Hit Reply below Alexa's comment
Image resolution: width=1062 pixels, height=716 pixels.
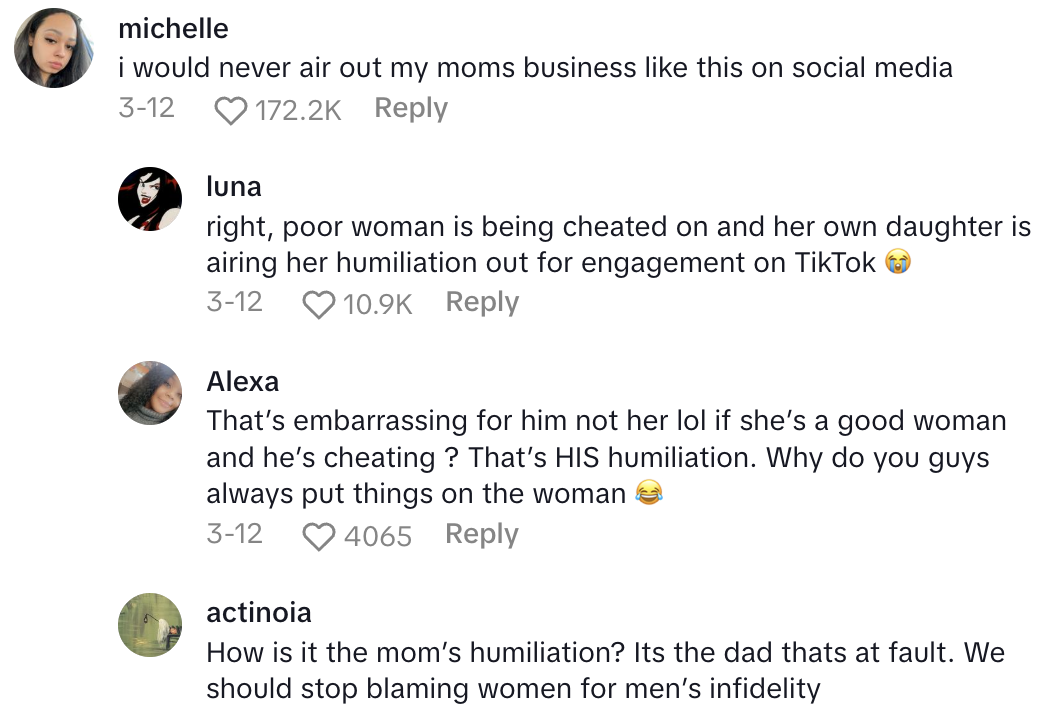coord(482,534)
